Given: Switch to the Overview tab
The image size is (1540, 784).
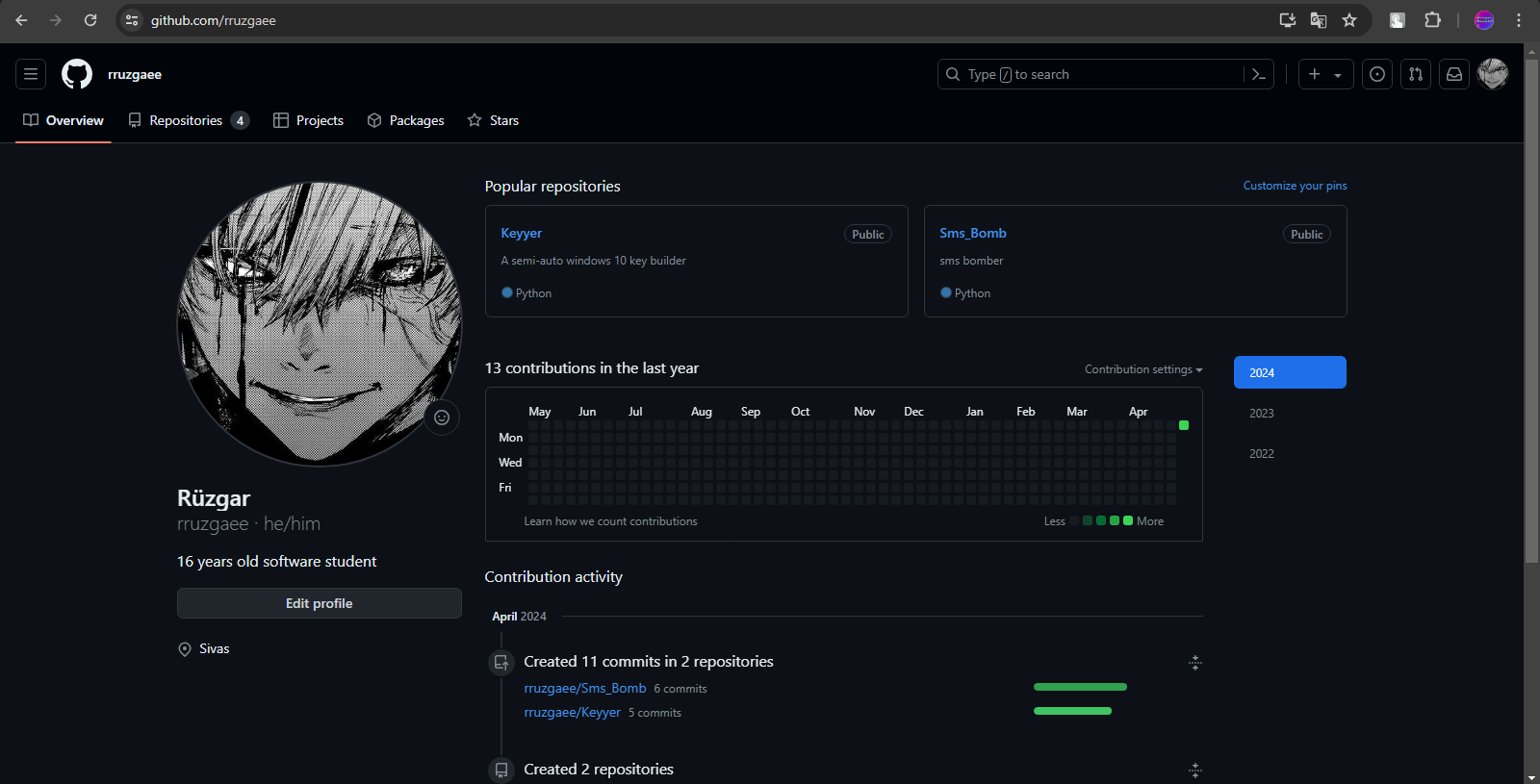Looking at the screenshot, I should pyautogui.click(x=64, y=120).
